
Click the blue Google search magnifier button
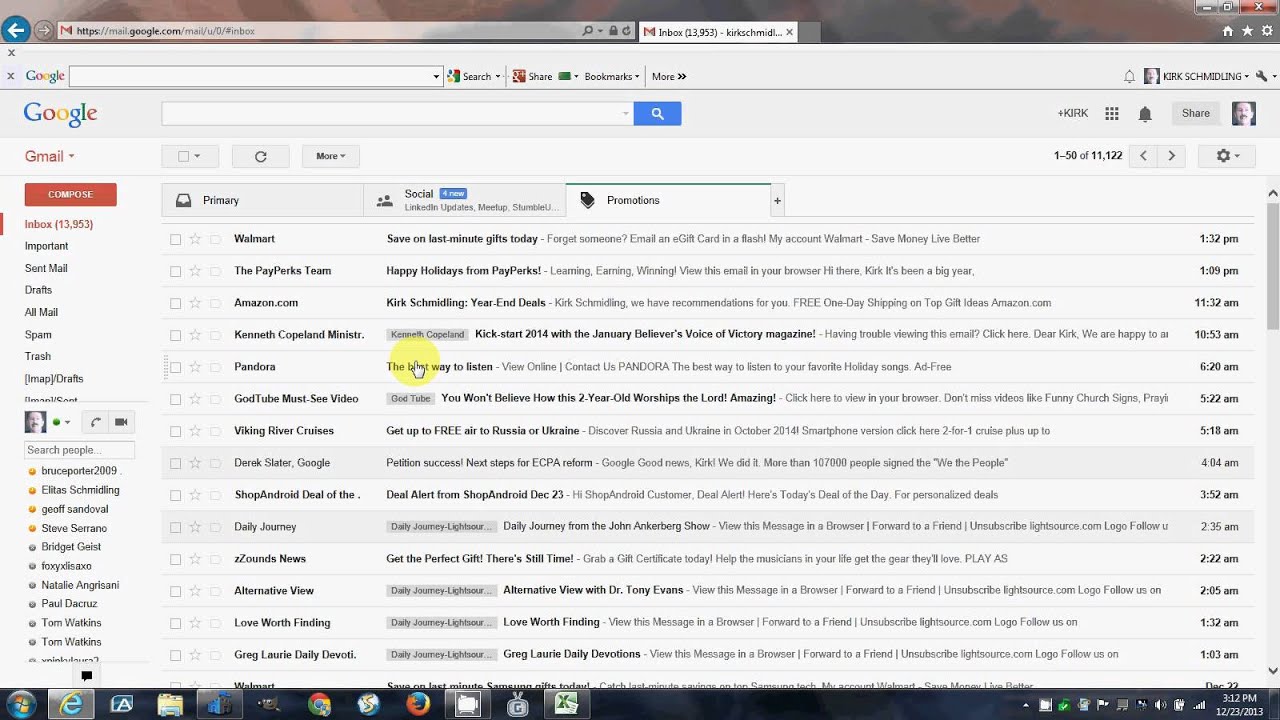tap(657, 114)
